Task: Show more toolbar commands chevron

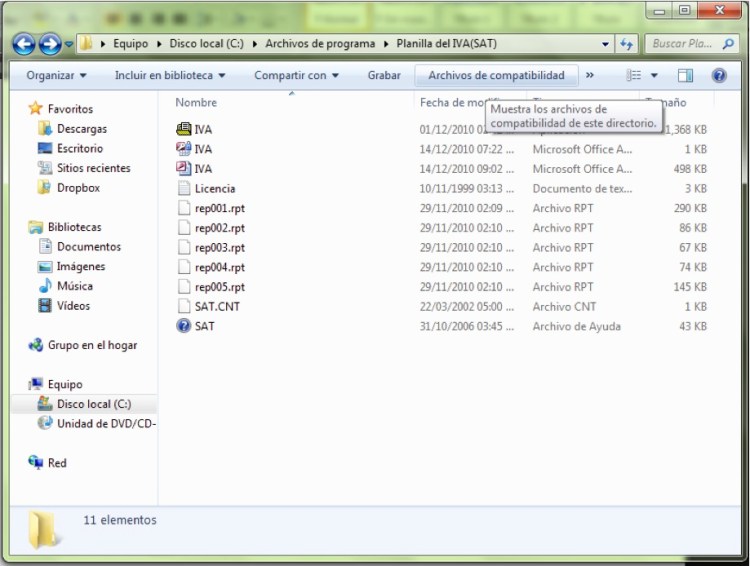Action: [x=589, y=75]
